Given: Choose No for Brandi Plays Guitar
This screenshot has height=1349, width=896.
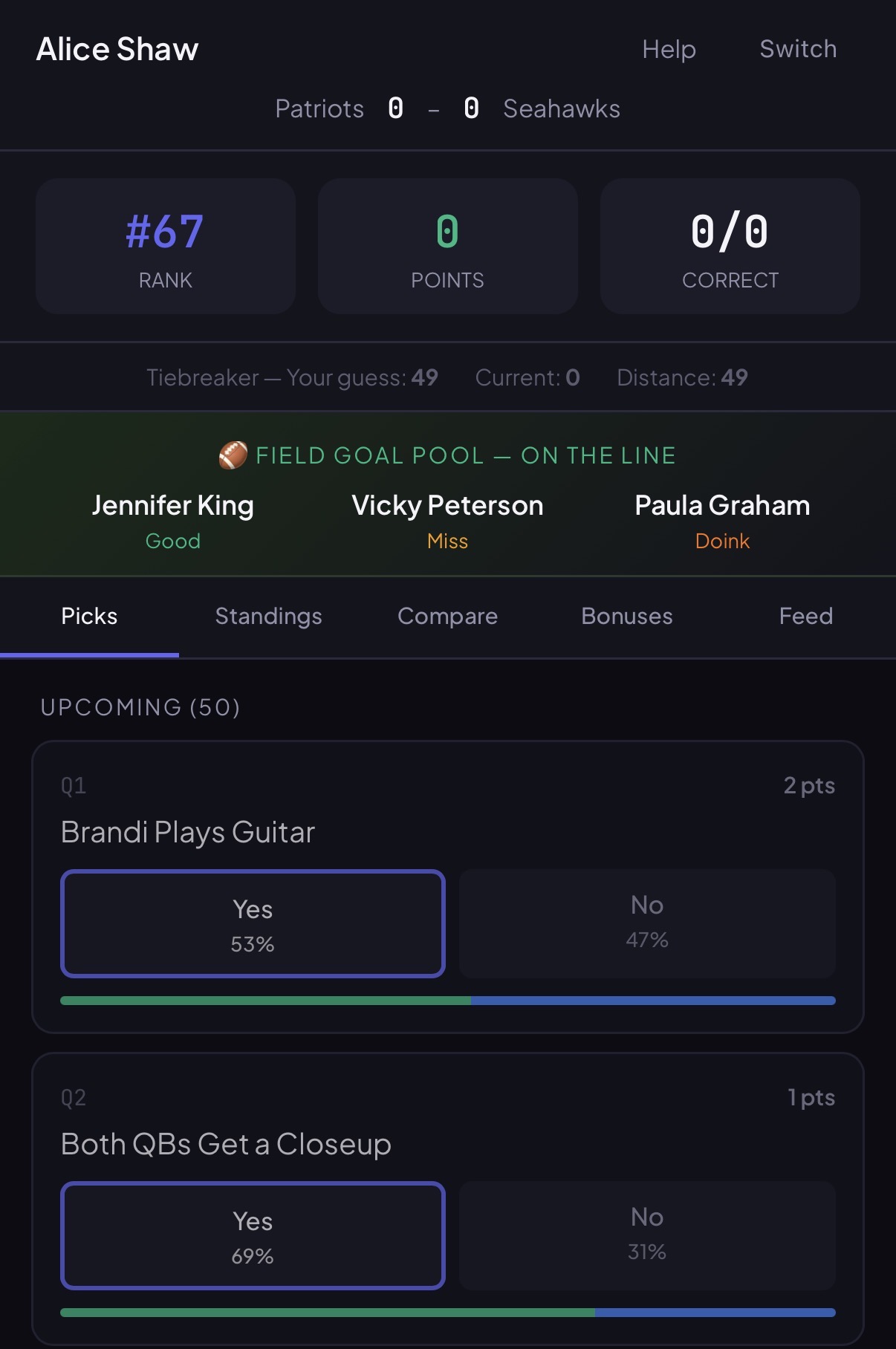Looking at the screenshot, I should (x=647, y=923).
